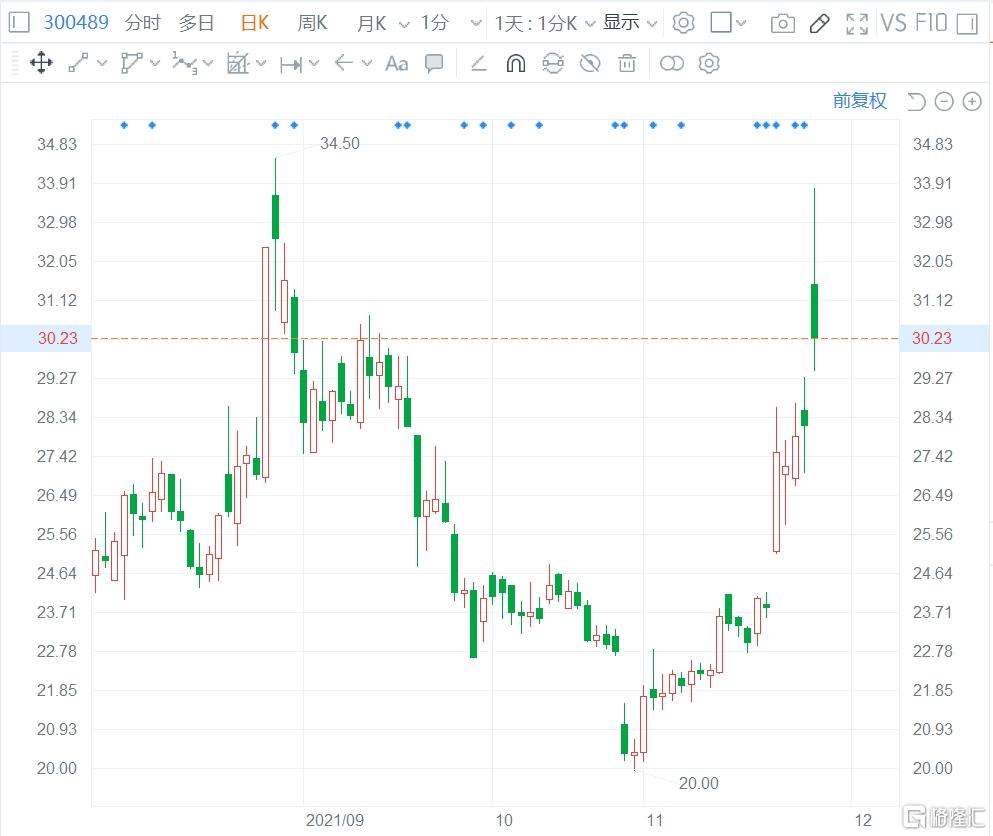Select the arrow annotation tool
993x836 pixels.
click(343, 63)
